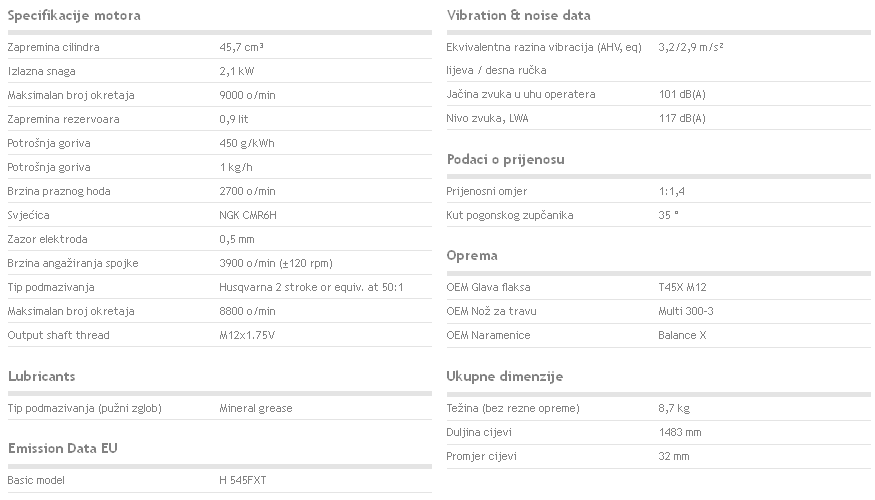Viewport: 875px width, 500px height.
Task: Select the M12x1.75V output shaft thread value
Action: (x=247, y=335)
